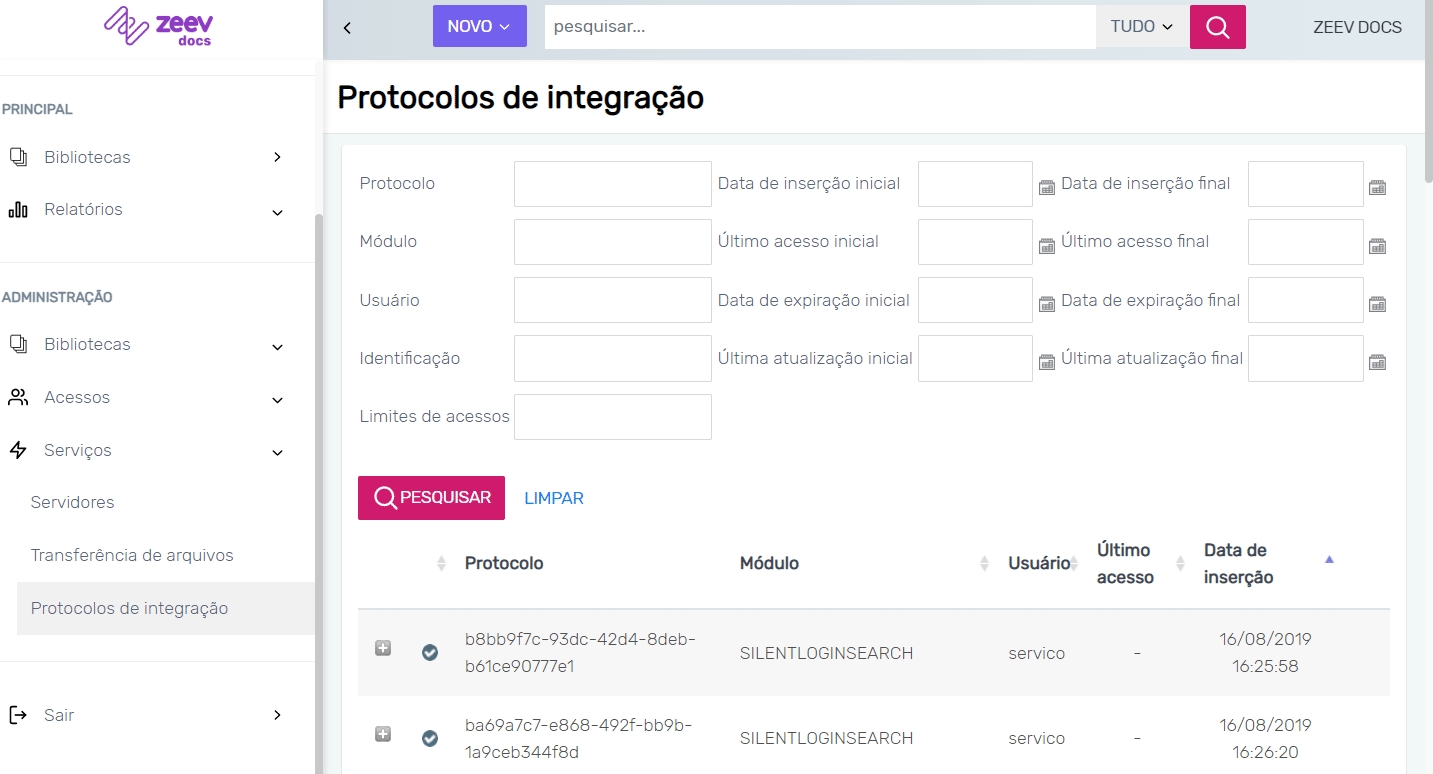Open the TUDO search filter dropdown

(1142, 27)
